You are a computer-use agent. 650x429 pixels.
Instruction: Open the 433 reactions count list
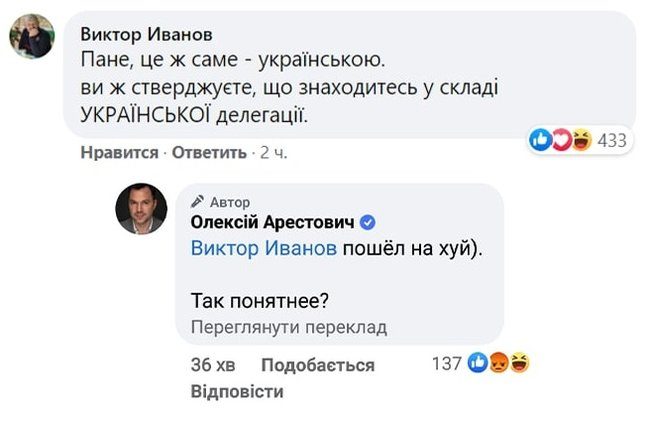point(611,141)
